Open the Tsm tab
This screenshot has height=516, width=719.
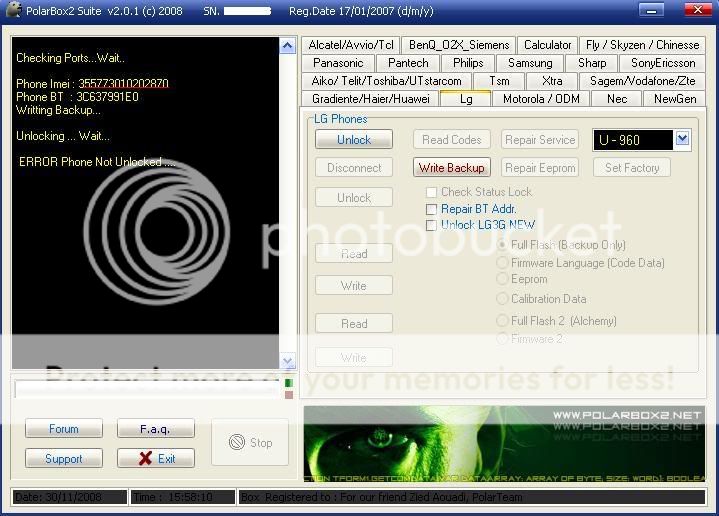[499, 81]
